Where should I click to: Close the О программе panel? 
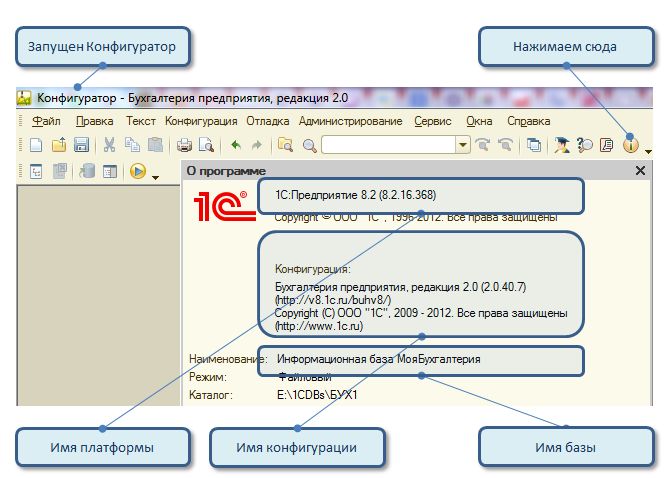pos(641,171)
